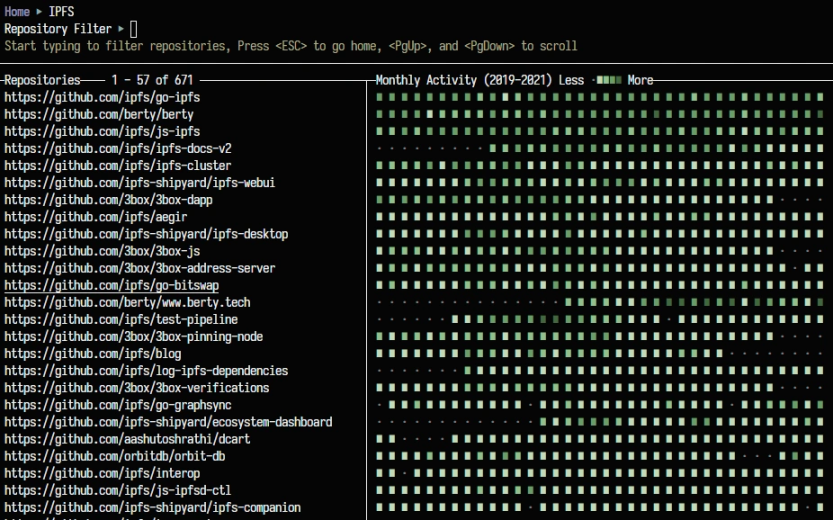Image resolution: width=833 pixels, height=520 pixels.
Task: Click the Home breadcrumb link
Action: click(17, 12)
